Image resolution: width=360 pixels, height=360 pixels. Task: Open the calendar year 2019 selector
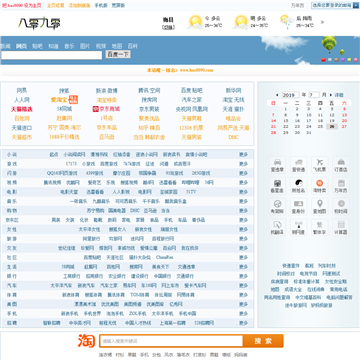(291, 95)
